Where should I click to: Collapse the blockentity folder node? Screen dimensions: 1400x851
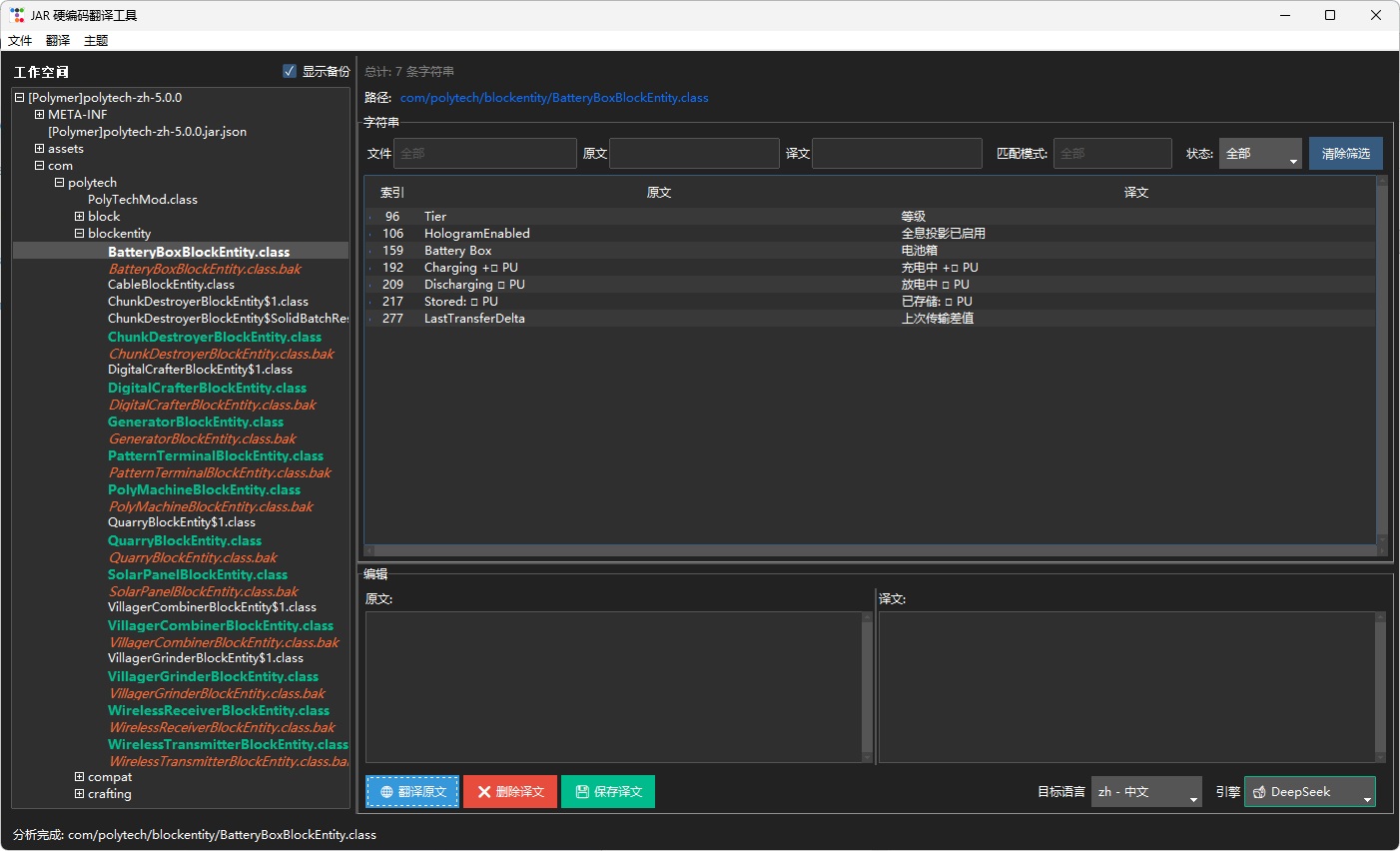[79, 234]
